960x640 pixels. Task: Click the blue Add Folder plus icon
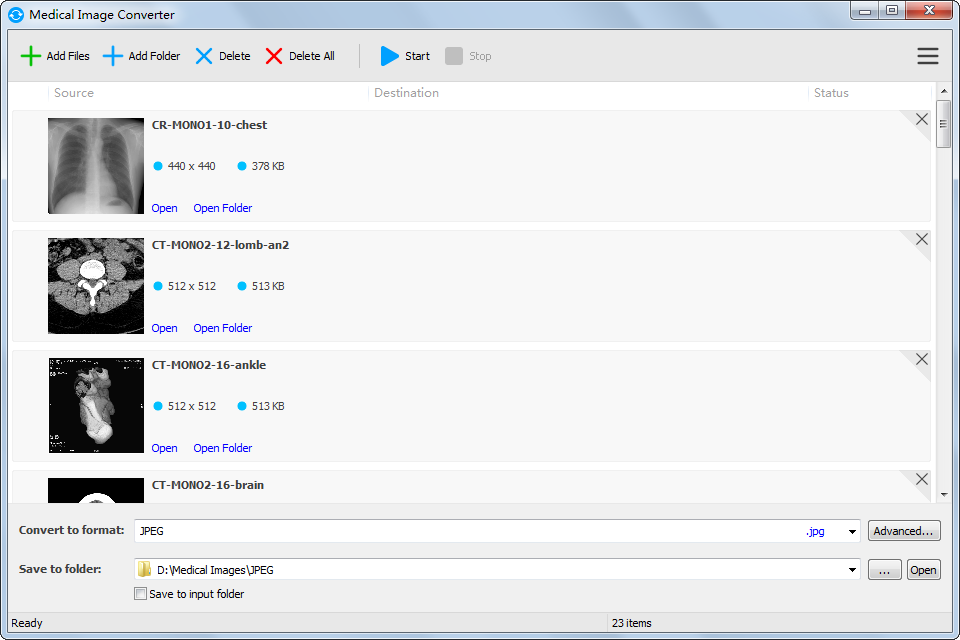[113, 56]
